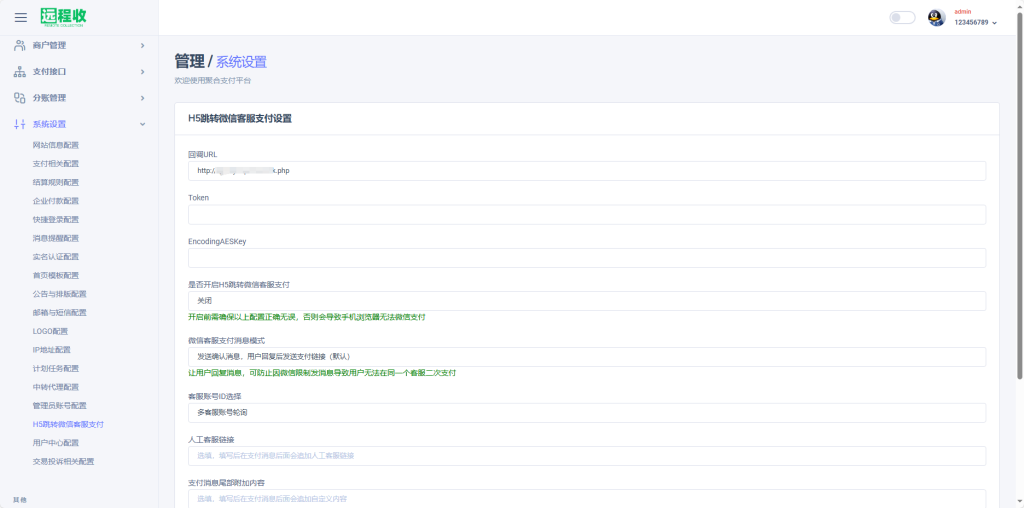The height and width of the screenshot is (508, 1024).
Task: Click the 商户管理 people icon
Action: click(x=20, y=45)
